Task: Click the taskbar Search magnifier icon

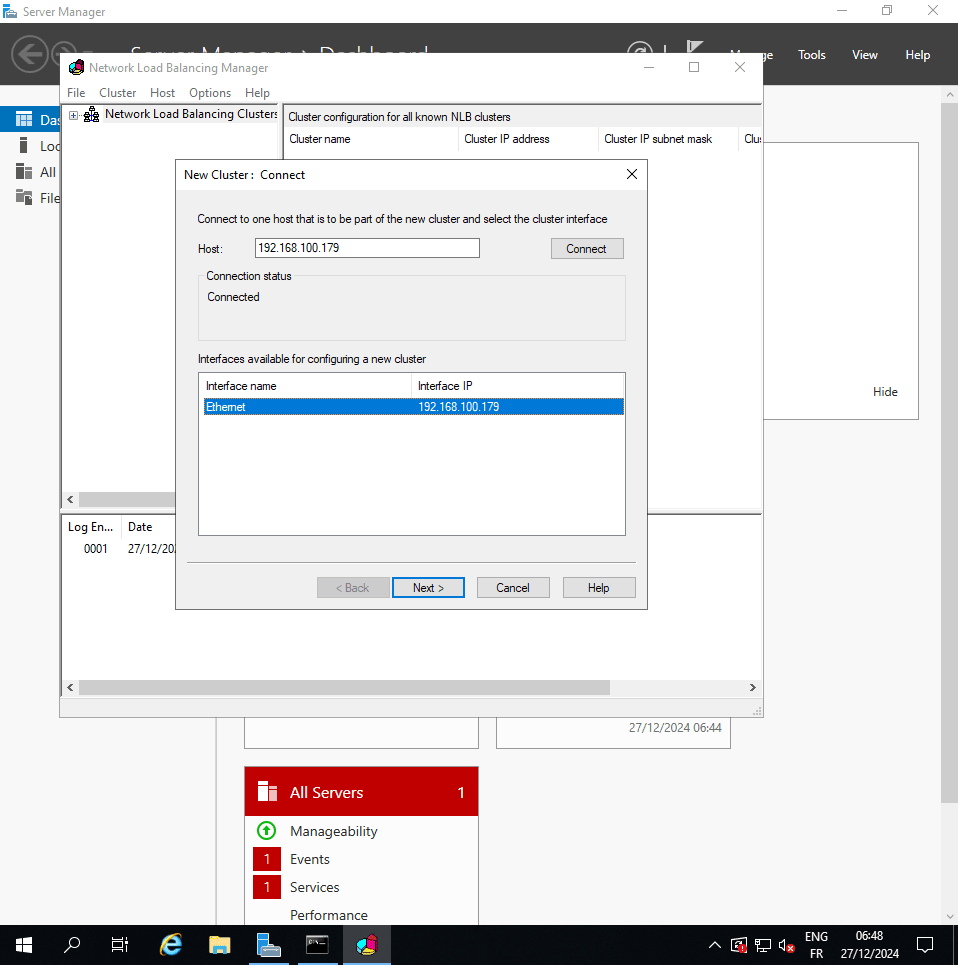Action: [72, 944]
